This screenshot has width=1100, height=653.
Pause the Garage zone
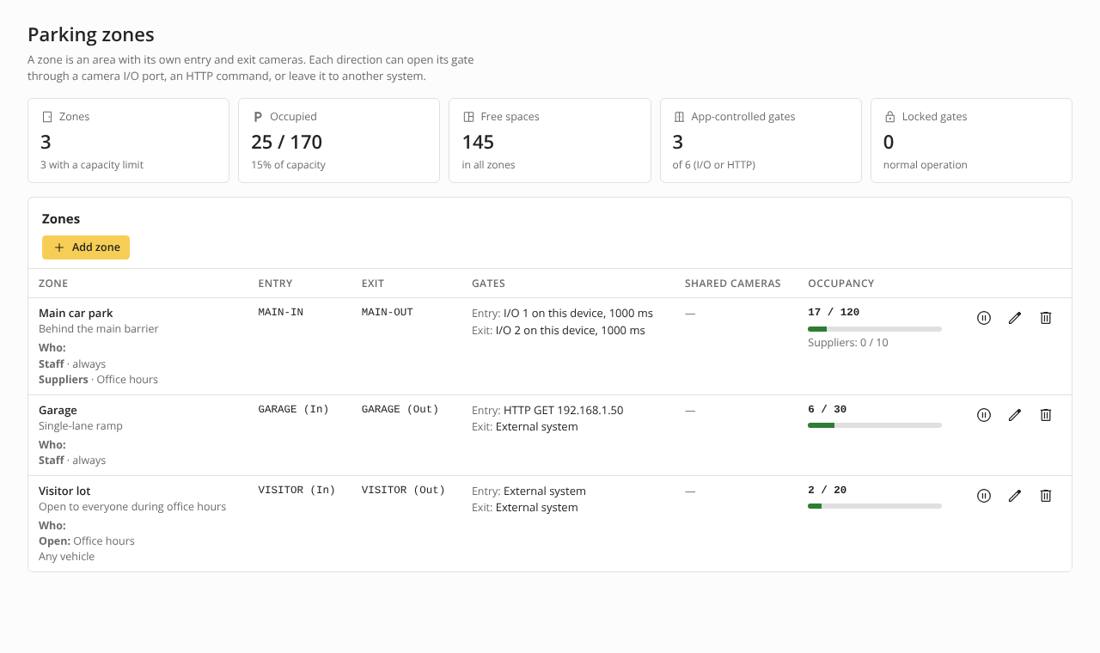tap(984, 415)
